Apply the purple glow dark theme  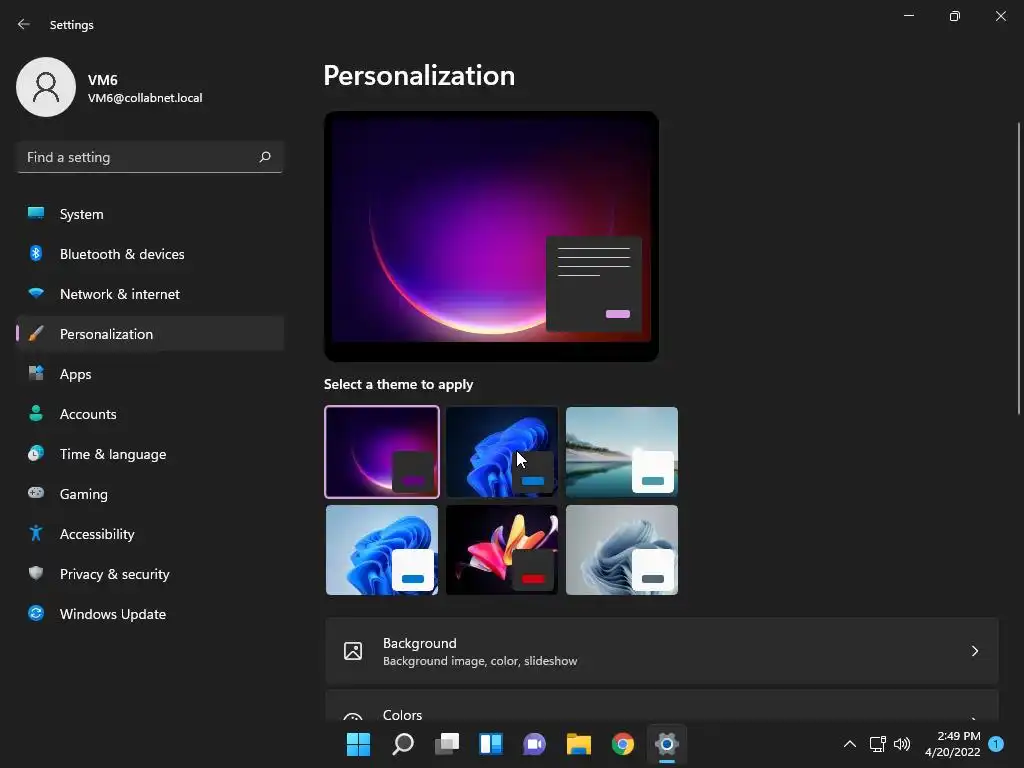(382, 452)
